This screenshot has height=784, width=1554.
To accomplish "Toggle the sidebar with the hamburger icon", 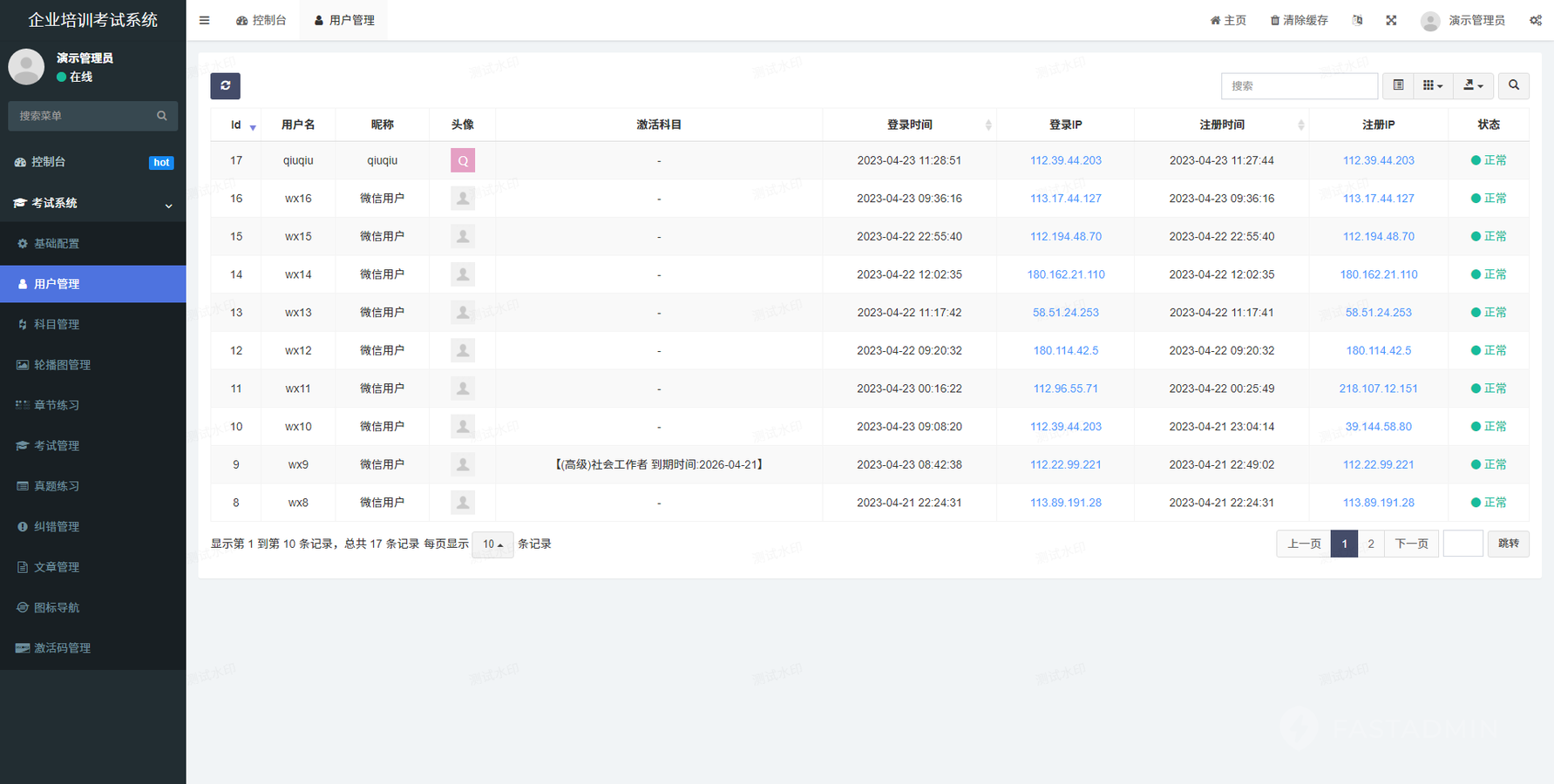I will (204, 20).
